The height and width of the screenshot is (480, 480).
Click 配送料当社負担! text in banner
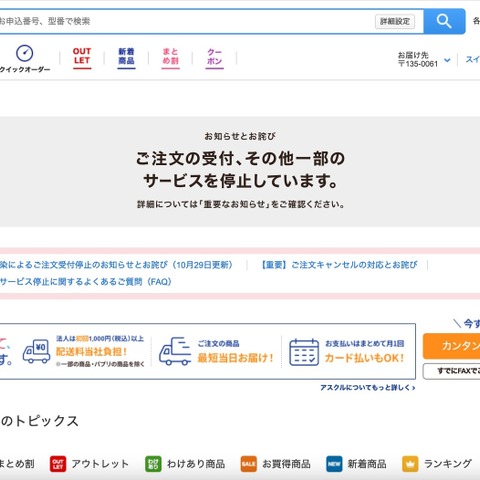(91, 352)
